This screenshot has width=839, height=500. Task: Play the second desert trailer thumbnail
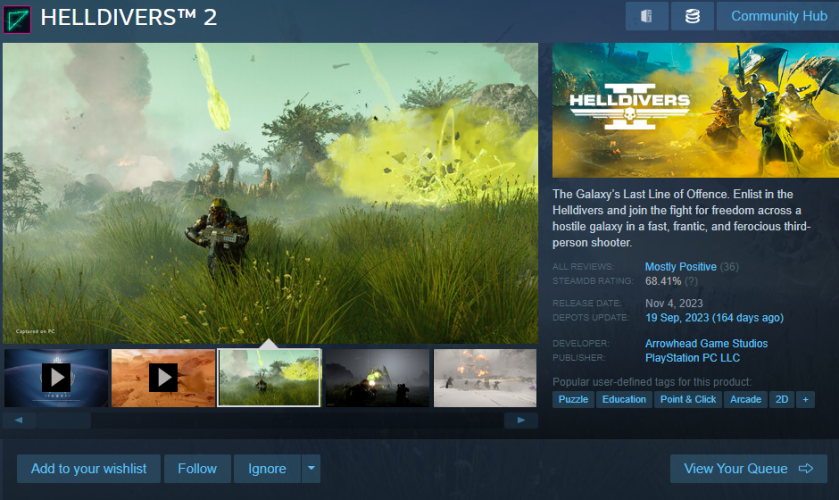163,377
